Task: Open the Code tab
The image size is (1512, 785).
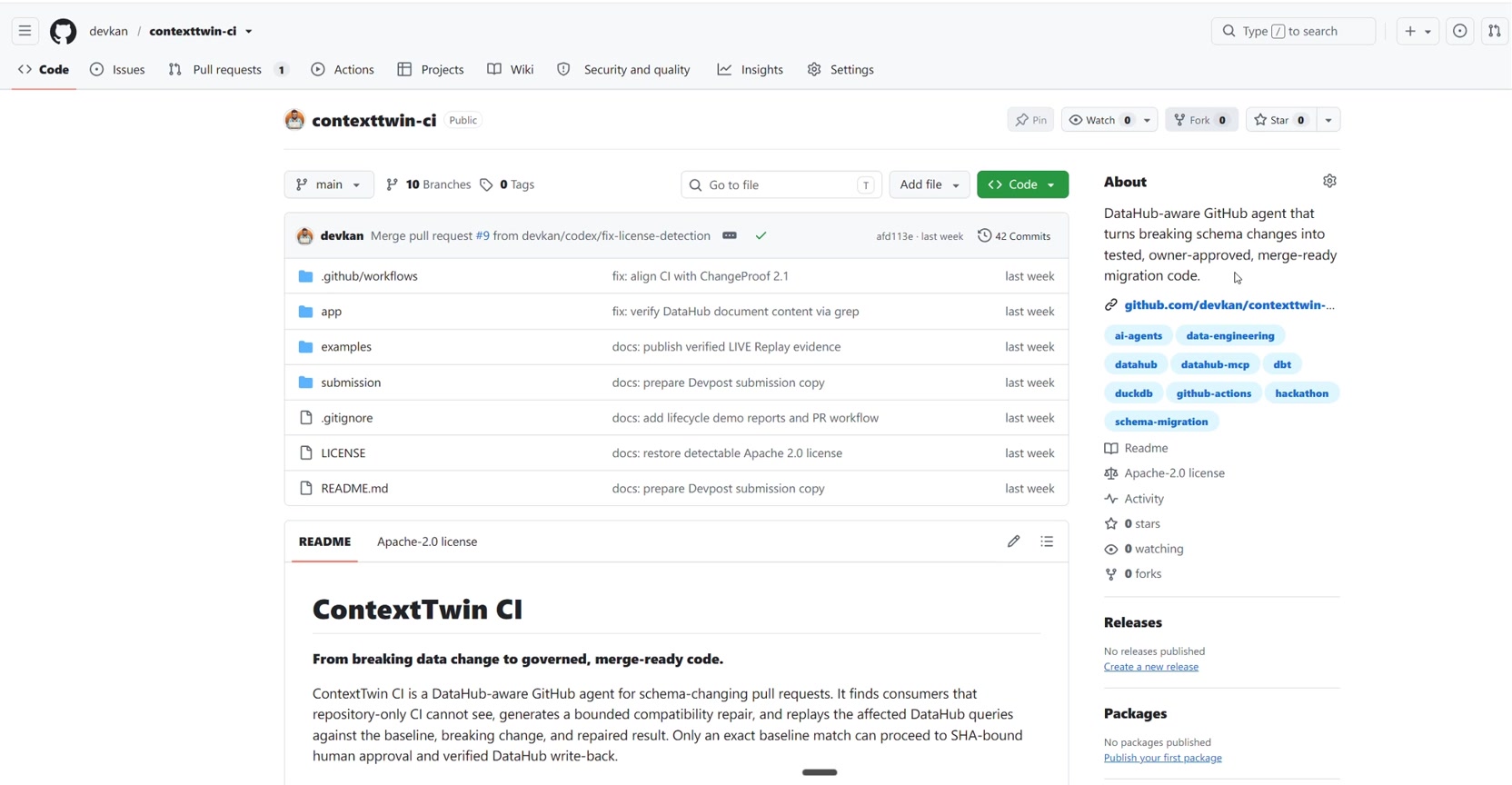Action: tap(44, 69)
